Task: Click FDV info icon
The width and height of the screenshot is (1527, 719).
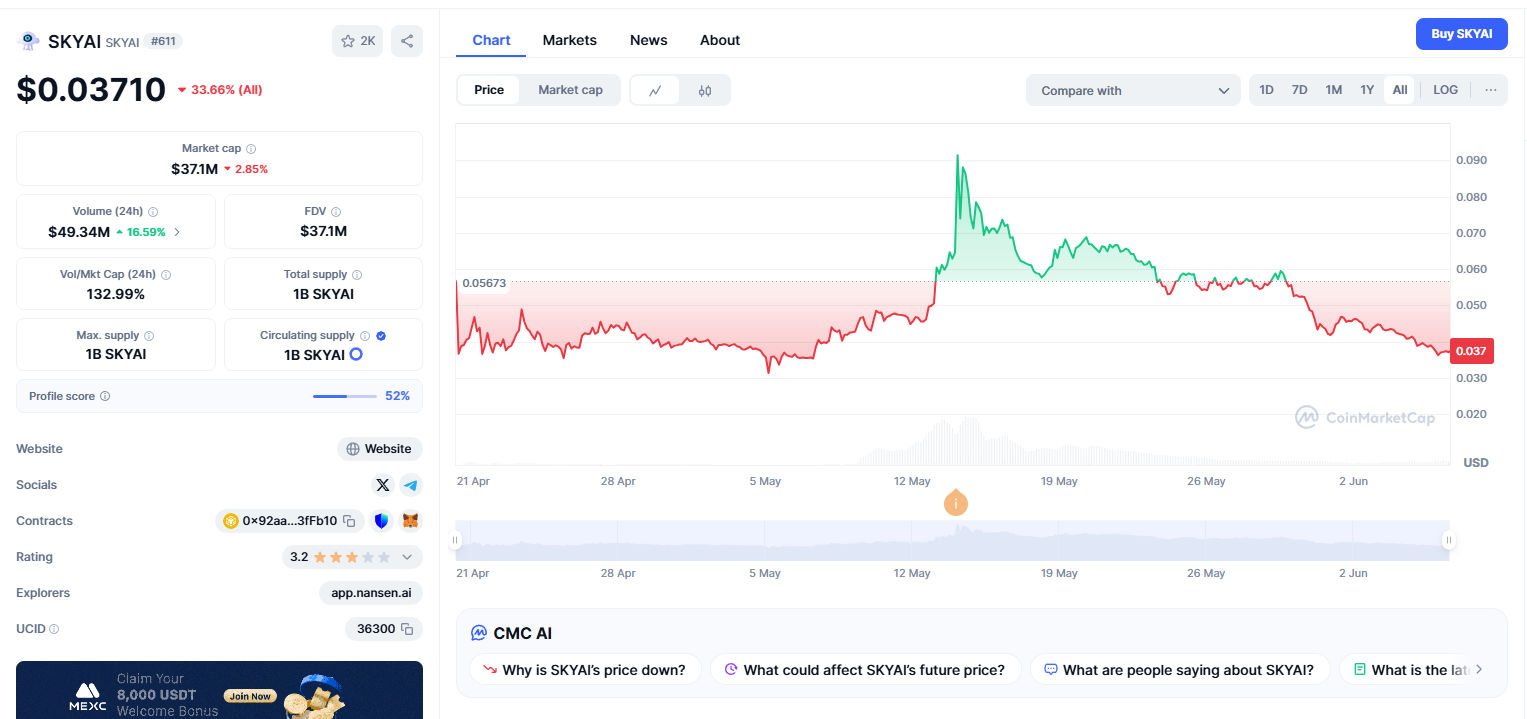Action: click(336, 212)
